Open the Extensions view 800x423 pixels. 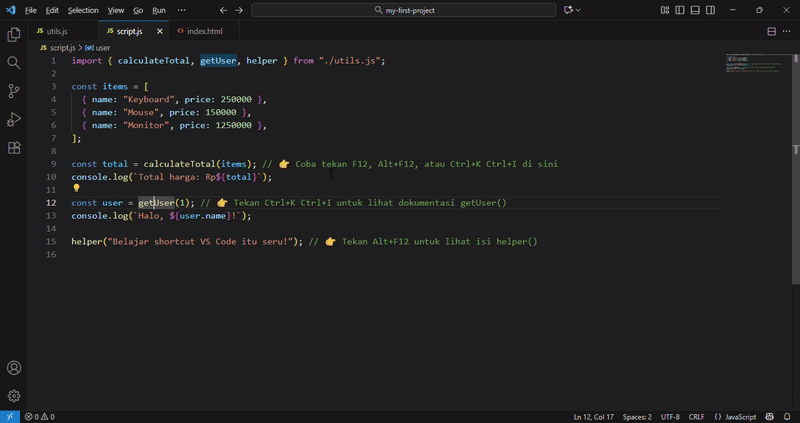point(14,148)
